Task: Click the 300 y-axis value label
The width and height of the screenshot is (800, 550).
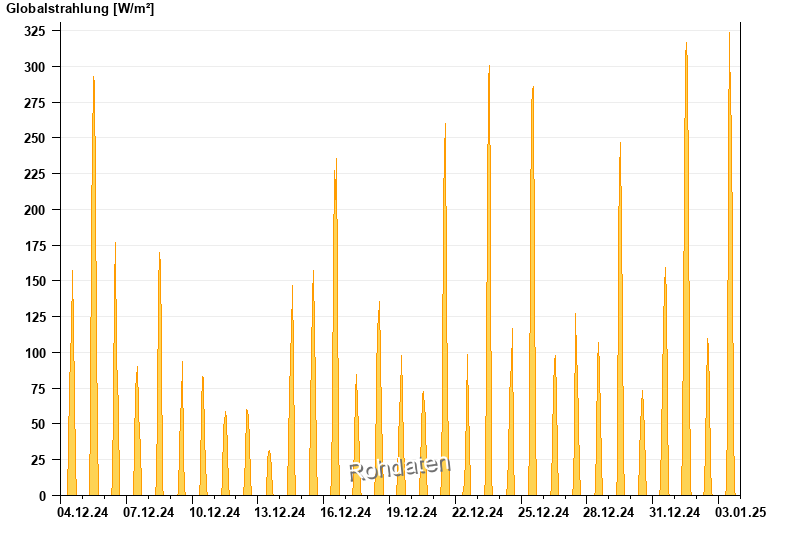Action: tap(35, 67)
